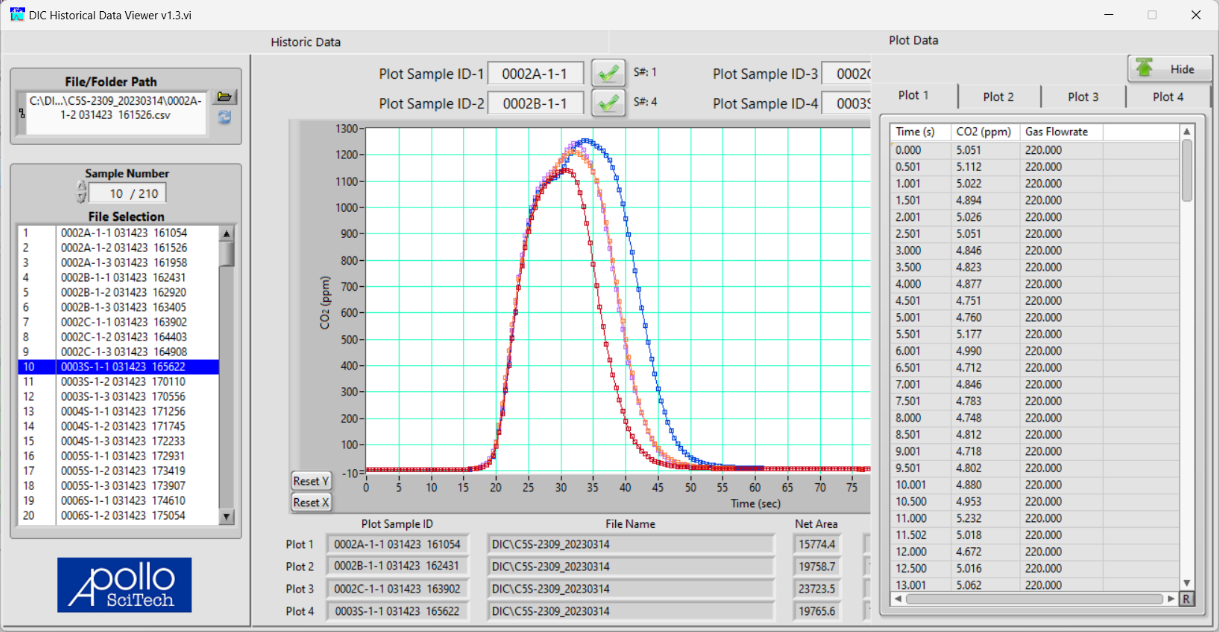Click the Sample Number field showing 10 / 210
1219x632 pixels.
[x=128, y=194]
